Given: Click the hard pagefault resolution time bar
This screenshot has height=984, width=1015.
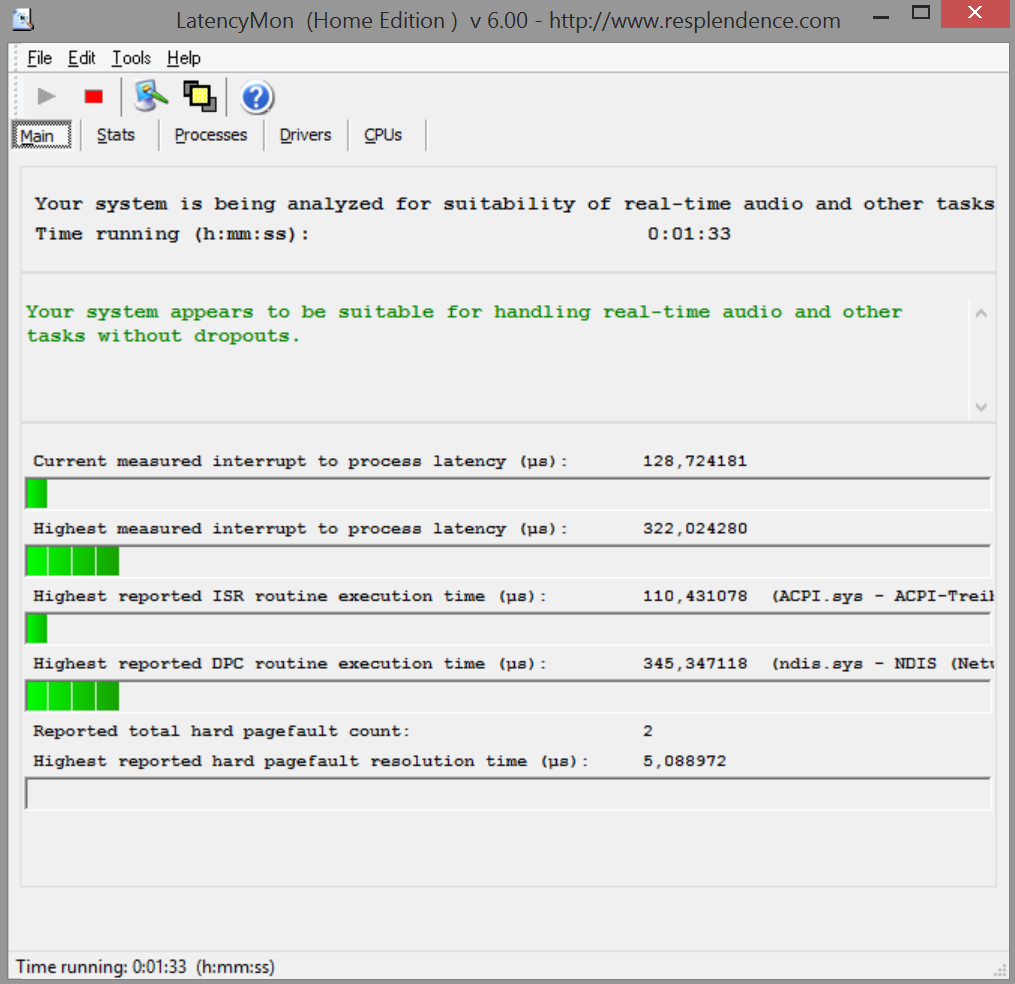Looking at the screenshot, I should pyautogui.click(x=508, y=794).
